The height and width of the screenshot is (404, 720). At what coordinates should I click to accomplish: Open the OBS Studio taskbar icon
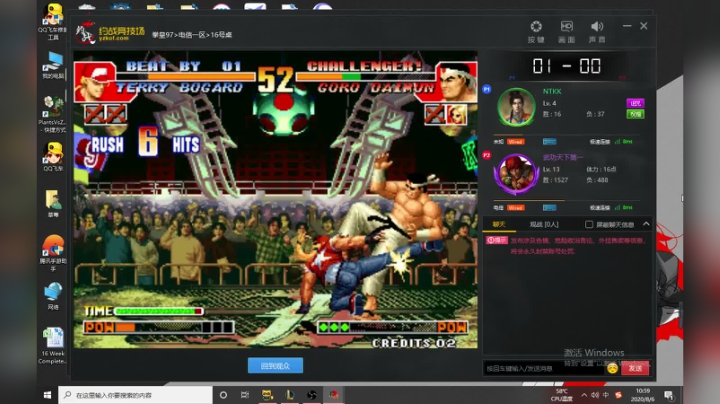312,395
